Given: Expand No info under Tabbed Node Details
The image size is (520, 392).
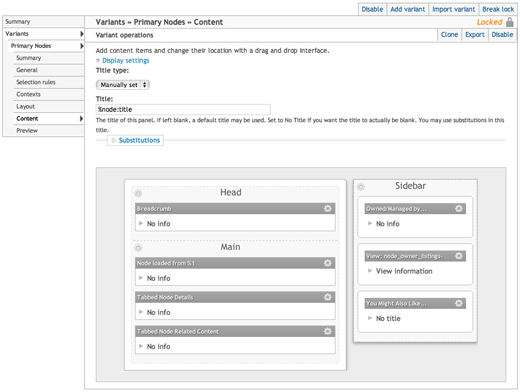Looking at the screenshot, I should pyautogui.click(x=141, y=312).
